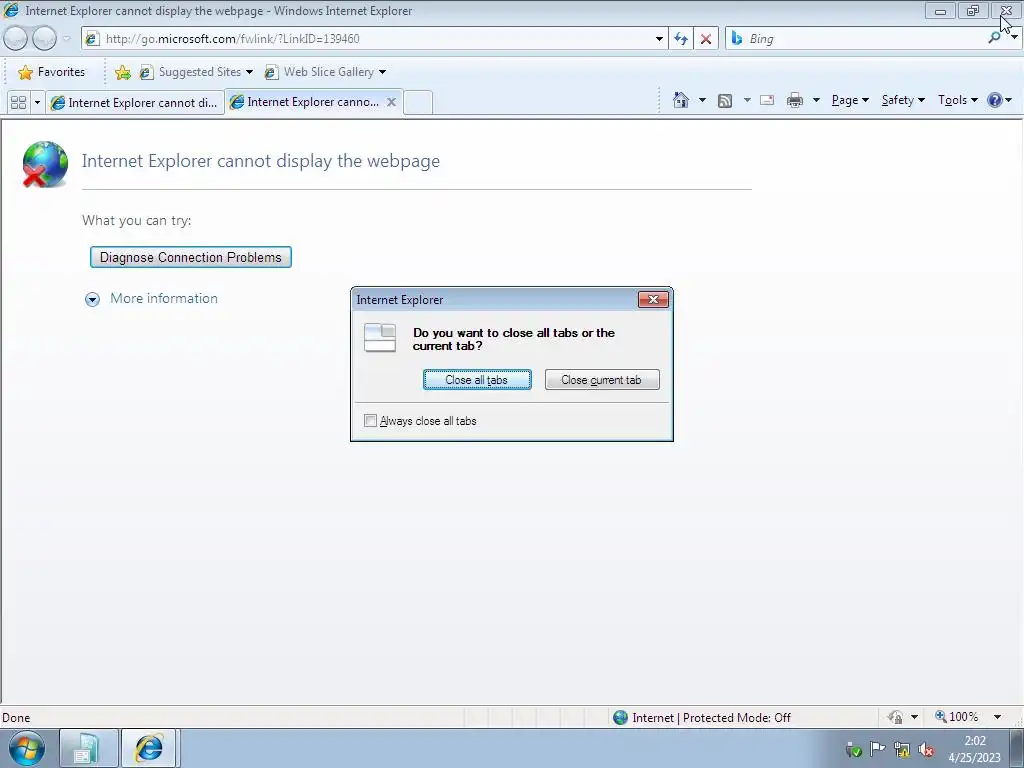The height and width of the screenshot is (768, 1024).
Task: Expand the Home button dropdown arrow
Action: coord(702,100)
